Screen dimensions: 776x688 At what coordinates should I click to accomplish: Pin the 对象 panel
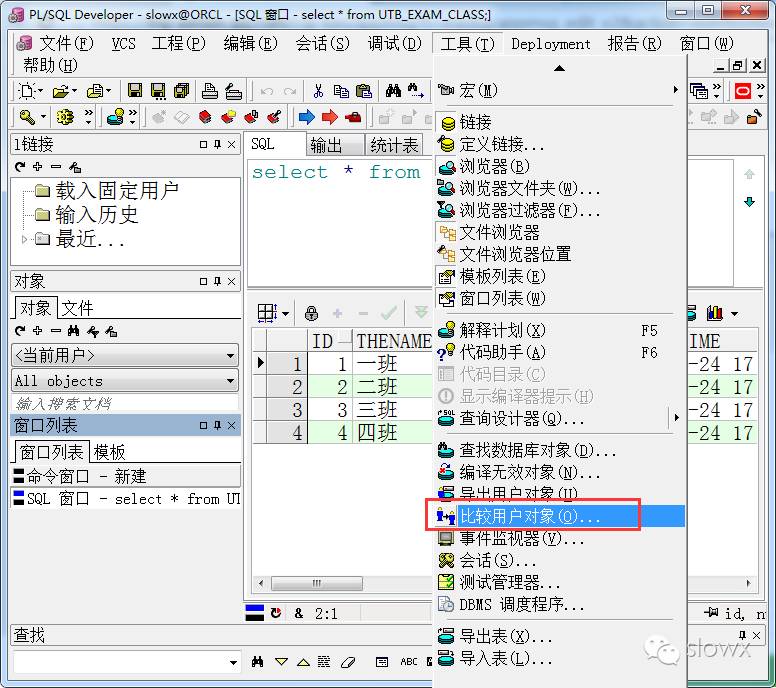click(x=217, y=281)
